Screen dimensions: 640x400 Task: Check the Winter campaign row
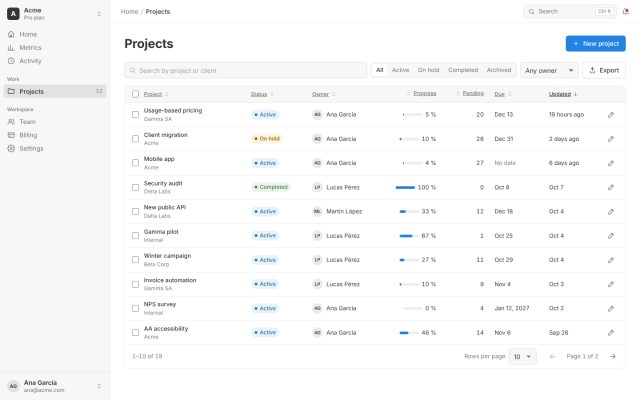pos(136,260)
